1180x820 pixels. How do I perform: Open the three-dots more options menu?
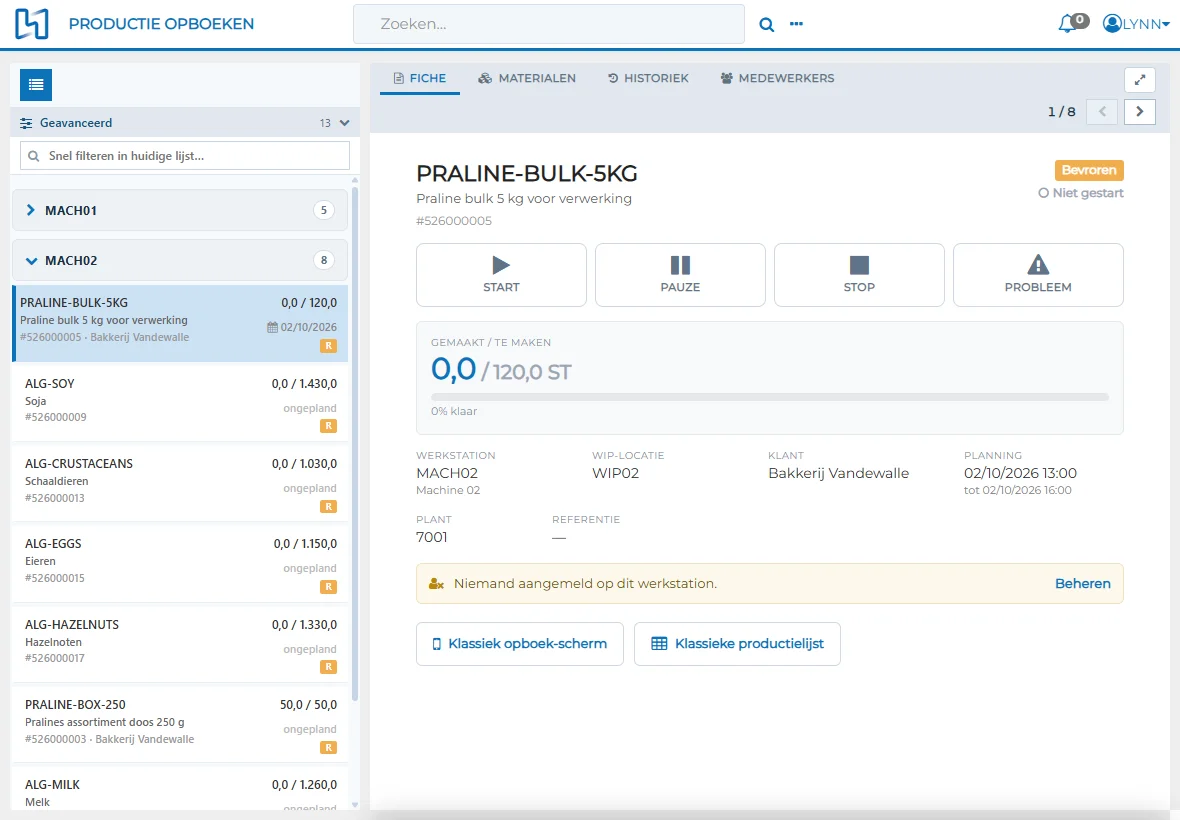796,24
